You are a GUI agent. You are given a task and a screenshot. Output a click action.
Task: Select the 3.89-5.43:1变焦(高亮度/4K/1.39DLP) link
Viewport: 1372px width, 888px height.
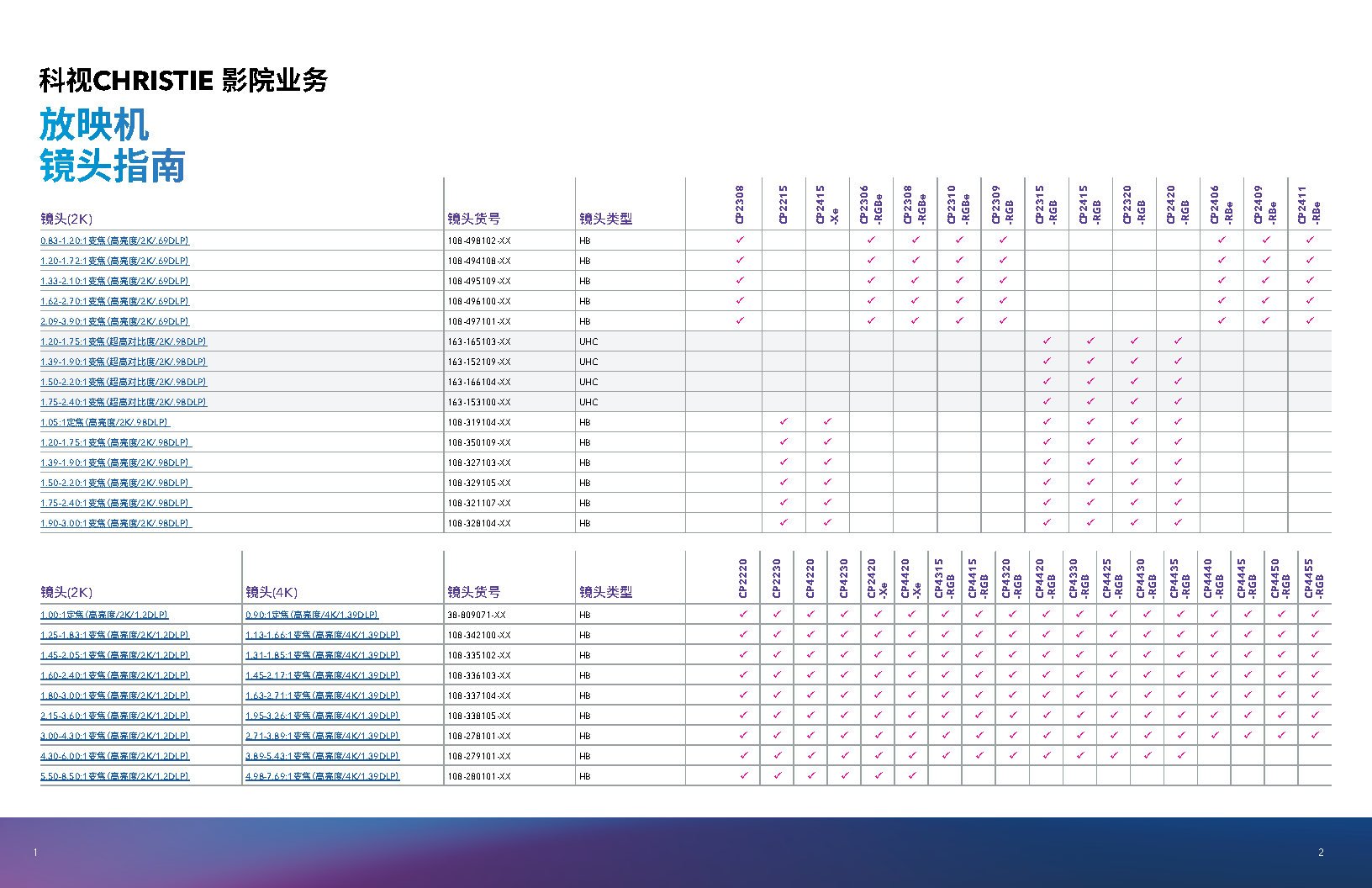(x=320, y=756)
